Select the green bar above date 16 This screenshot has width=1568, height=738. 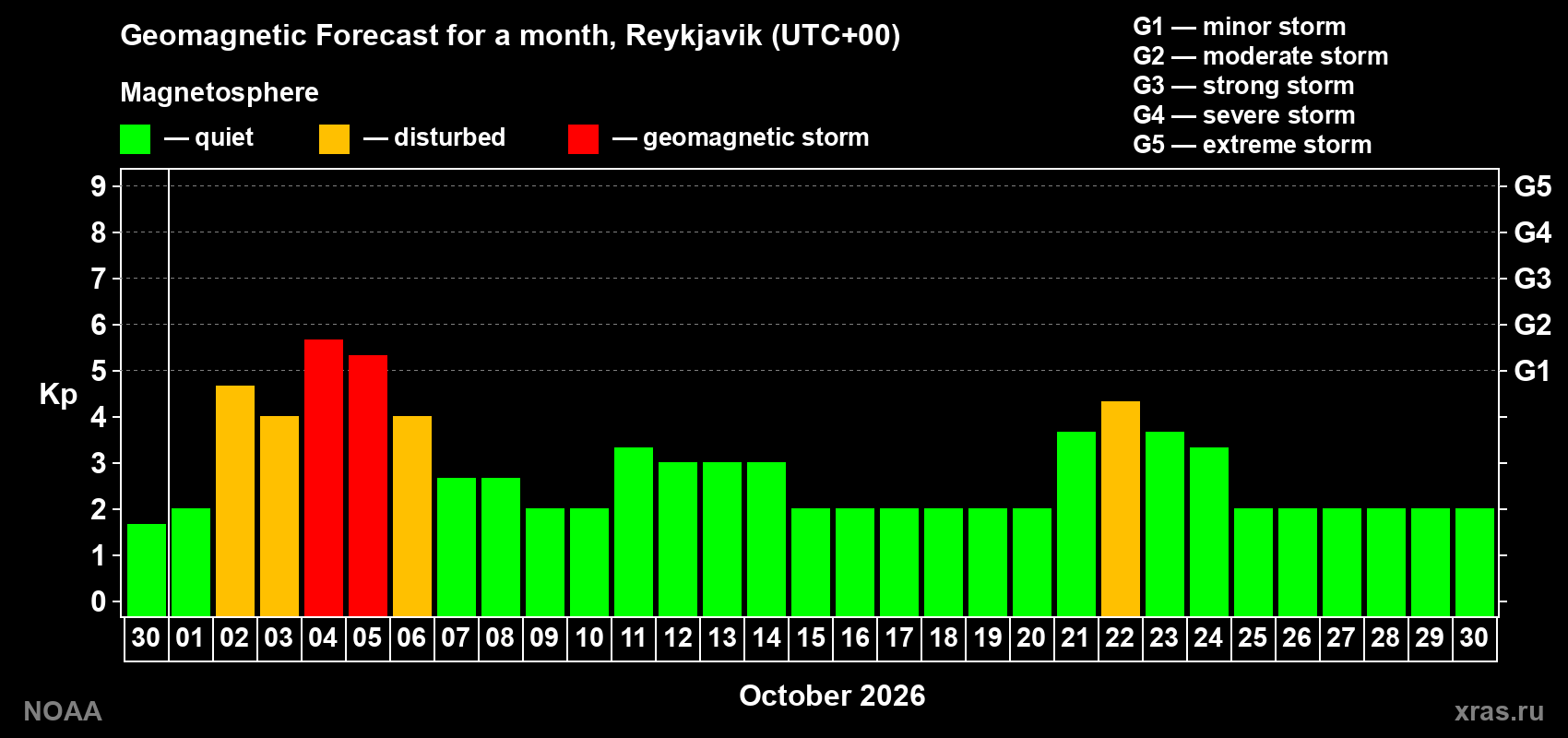855,562
